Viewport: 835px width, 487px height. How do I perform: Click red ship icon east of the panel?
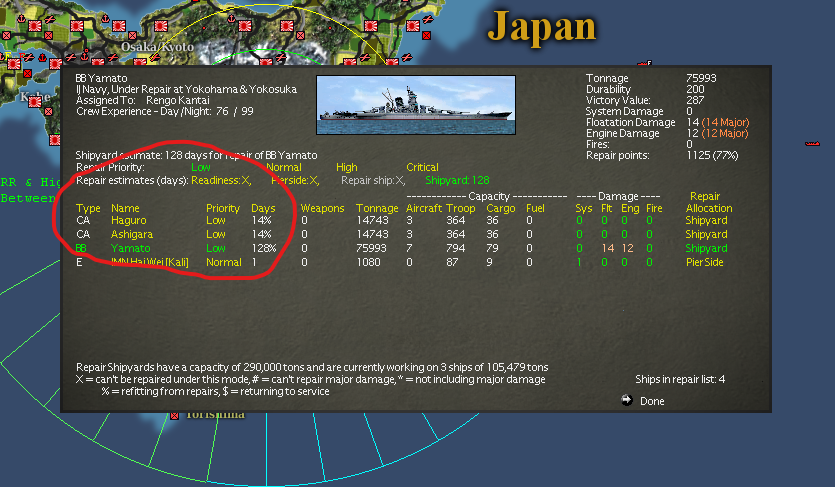[x=812, y=143]
